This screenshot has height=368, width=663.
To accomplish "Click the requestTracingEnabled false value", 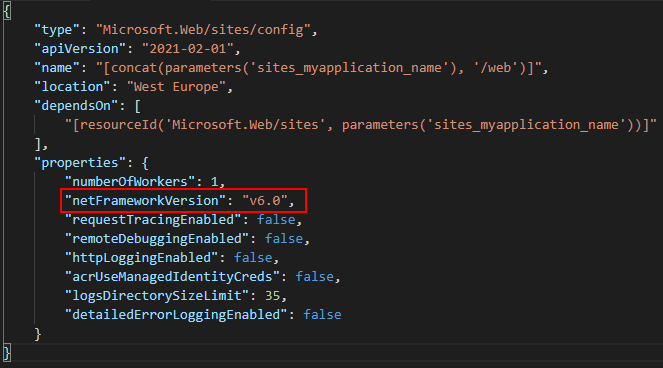I will 276,220.
